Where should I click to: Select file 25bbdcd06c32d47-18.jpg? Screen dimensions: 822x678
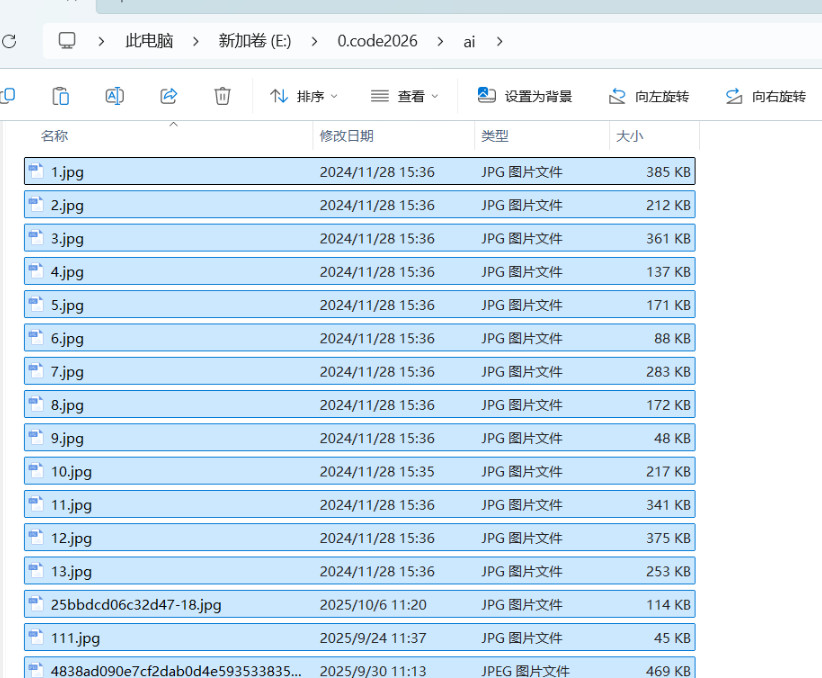(x=136, y=604)
